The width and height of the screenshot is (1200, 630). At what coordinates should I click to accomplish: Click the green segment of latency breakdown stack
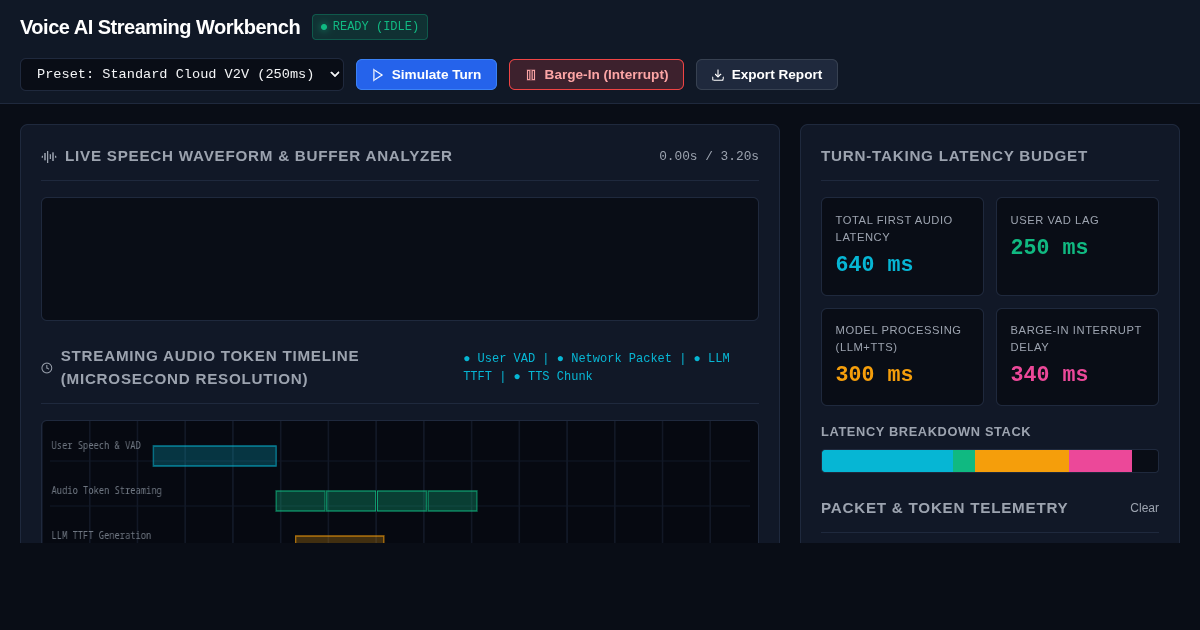tap(964, 461)
